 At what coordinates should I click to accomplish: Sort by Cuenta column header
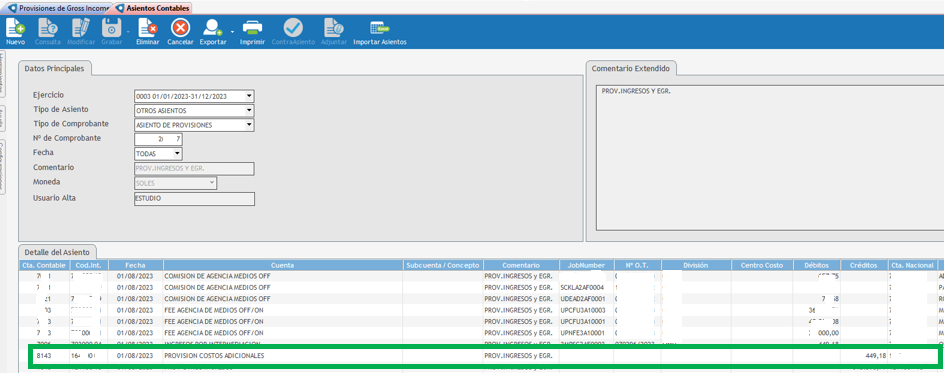point(282,265)
